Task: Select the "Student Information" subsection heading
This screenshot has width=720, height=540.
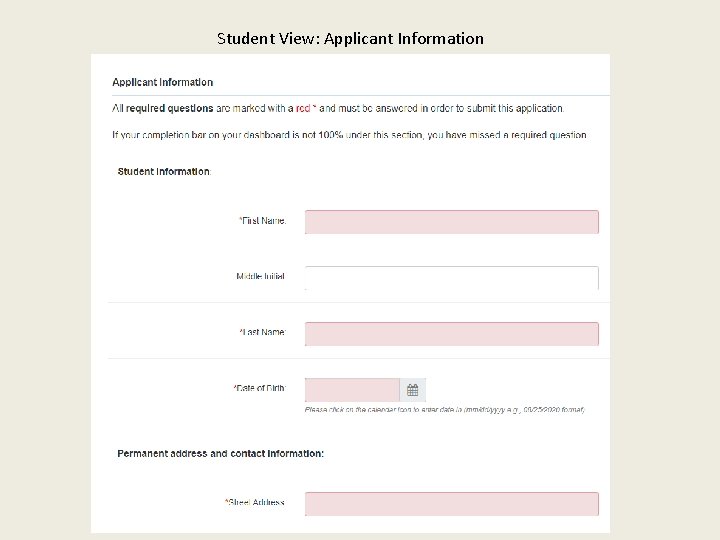Action: [x=164, y=172]
